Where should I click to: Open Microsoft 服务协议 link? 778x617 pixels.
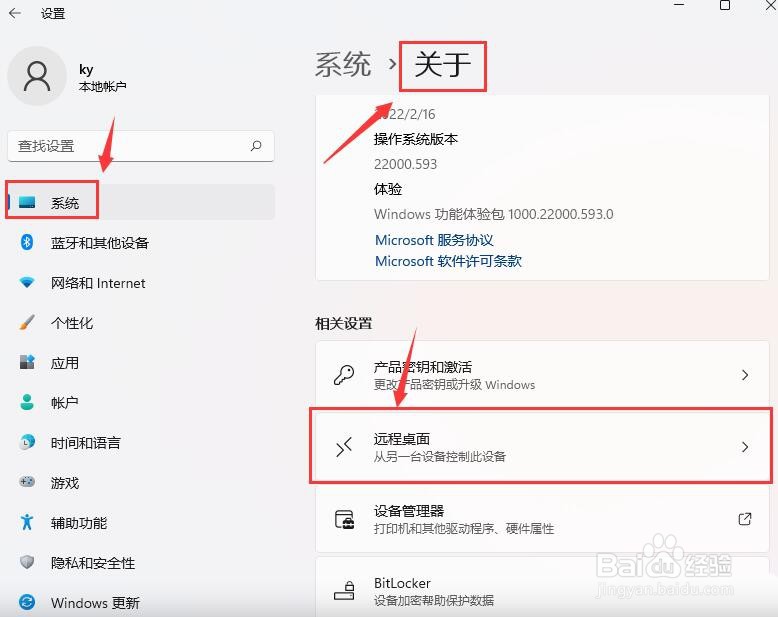click(434, 240)
